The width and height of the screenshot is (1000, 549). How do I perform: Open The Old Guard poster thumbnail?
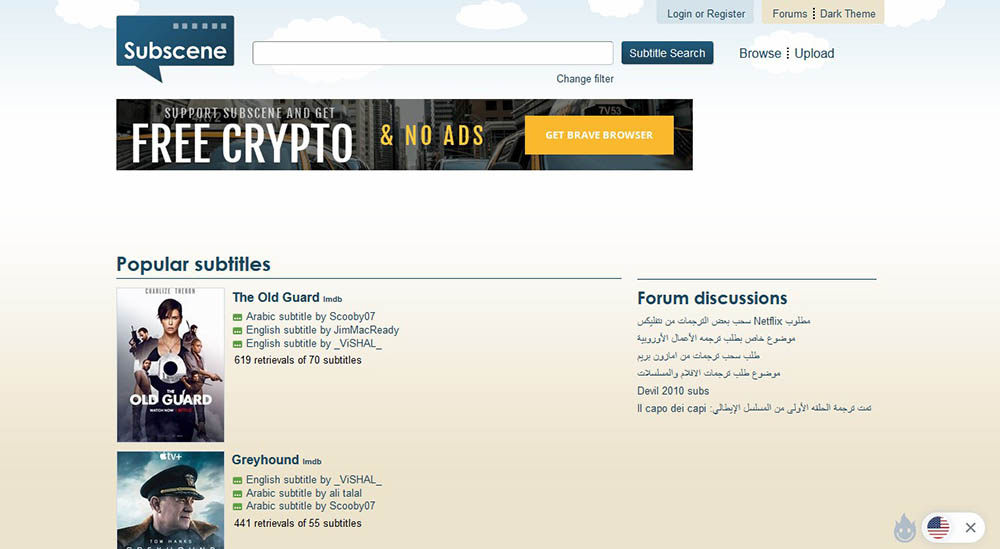[170, 365]
